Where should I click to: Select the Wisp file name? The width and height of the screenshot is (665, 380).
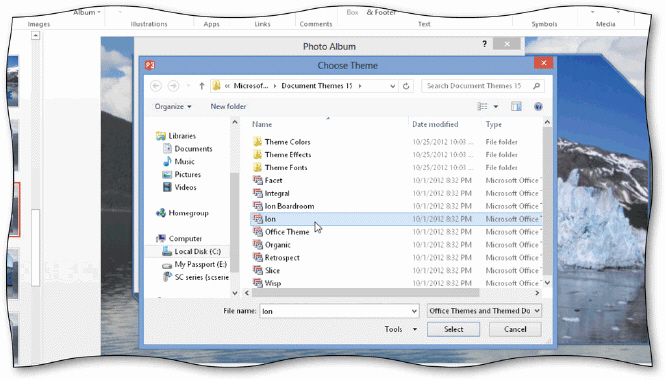click(273, 283)
